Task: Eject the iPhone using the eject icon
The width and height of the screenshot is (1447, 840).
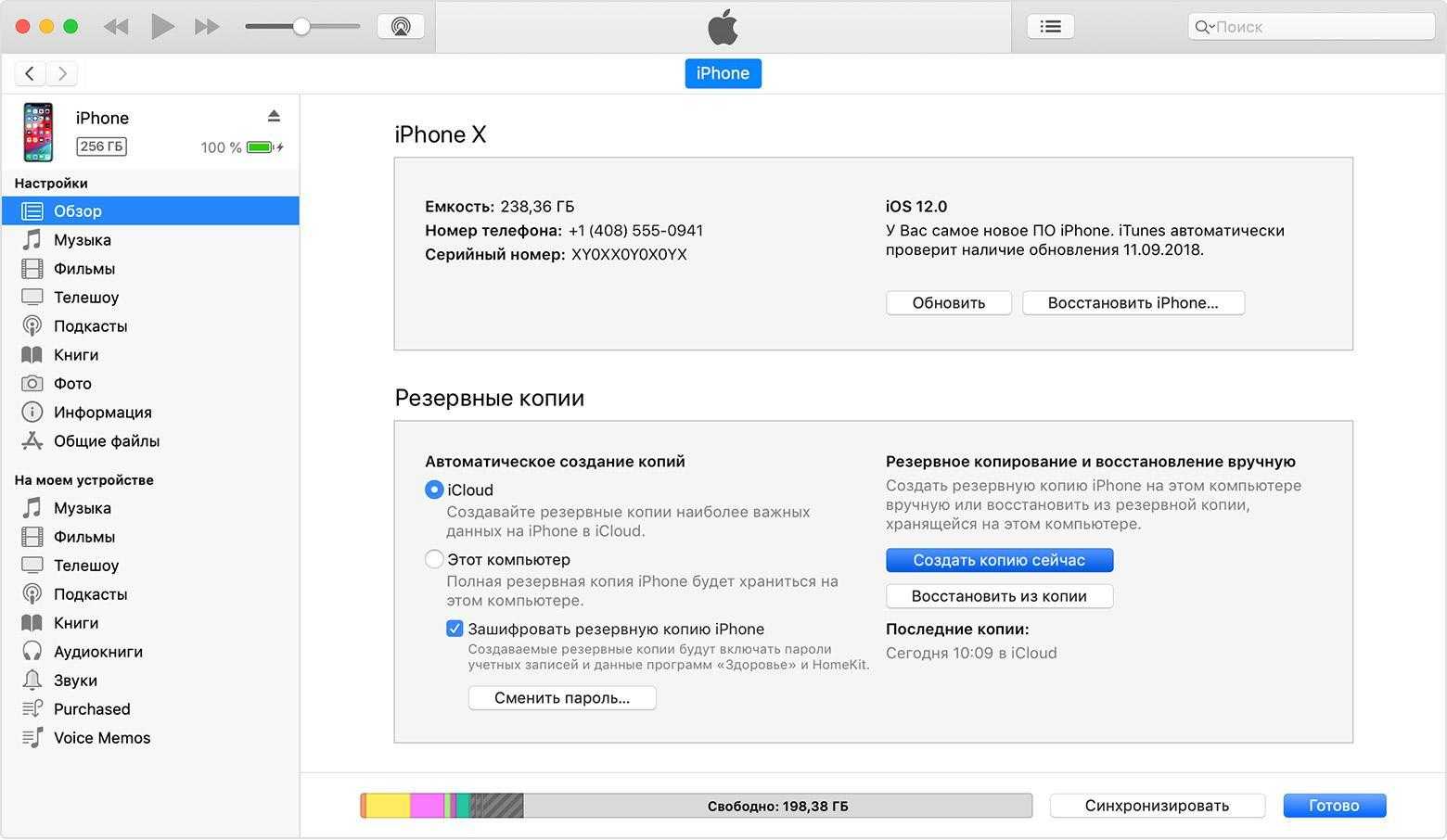Action: [x=274, y=116]
